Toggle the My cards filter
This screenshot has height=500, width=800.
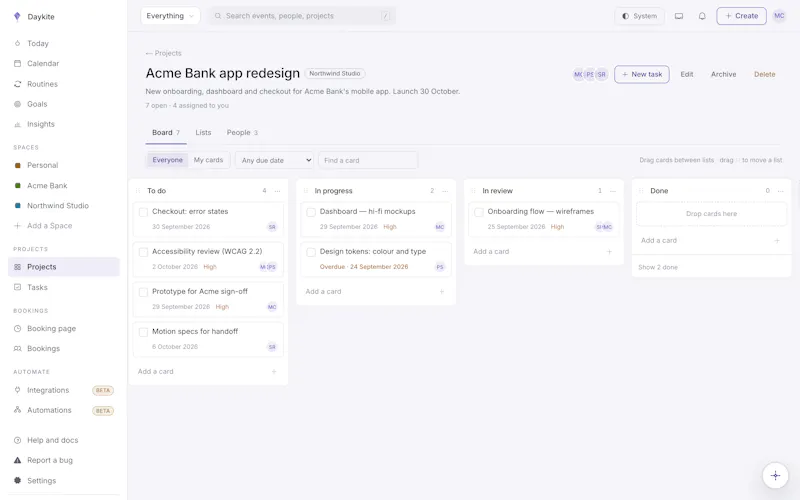pyautogui.click(x=208, y=160)
